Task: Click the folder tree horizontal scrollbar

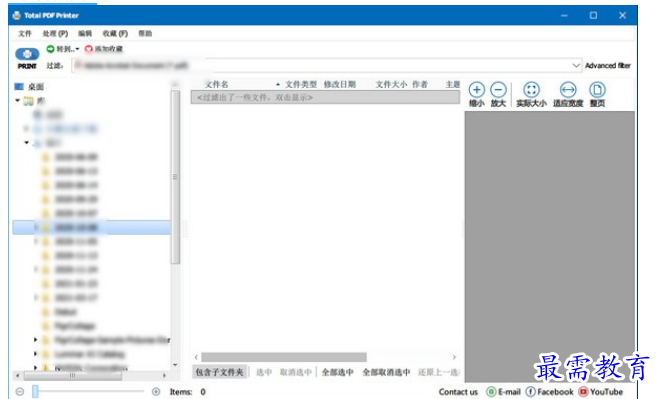Action: tap(73, 376)
